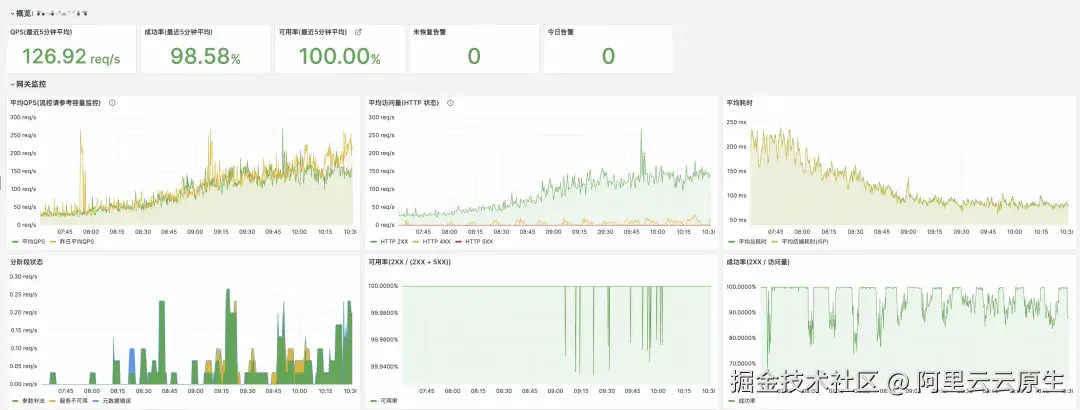The width and height of the screenshot is (1080, 410).
Task: Toggle 参数非法 legend in 分阶段状态 panel
Action: point(28,400)
